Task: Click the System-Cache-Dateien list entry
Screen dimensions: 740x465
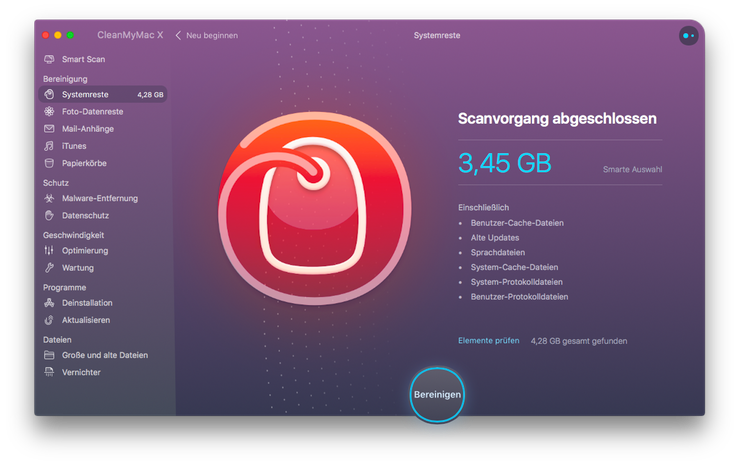Action: tap(514, 267)
